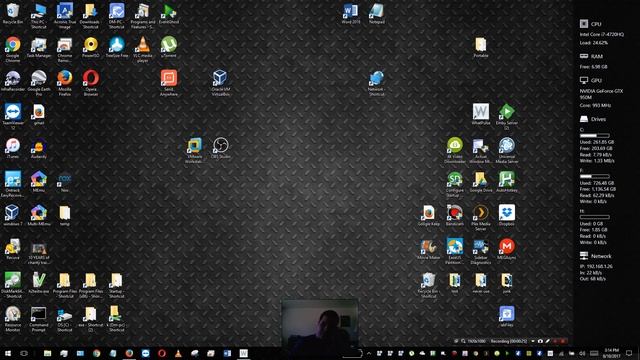640x360 pixels.
Task: Open the VLC media player desktop shortcut
Action: click(x=142, y=49)
